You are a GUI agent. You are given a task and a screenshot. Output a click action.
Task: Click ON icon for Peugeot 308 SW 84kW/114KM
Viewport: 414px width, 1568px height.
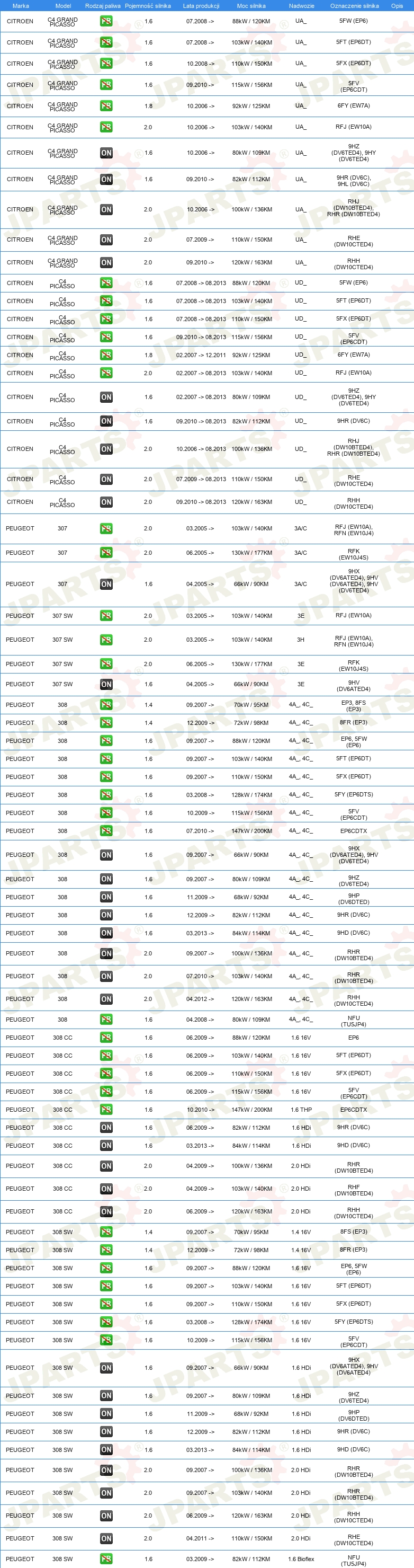[x=106, y=1450]
